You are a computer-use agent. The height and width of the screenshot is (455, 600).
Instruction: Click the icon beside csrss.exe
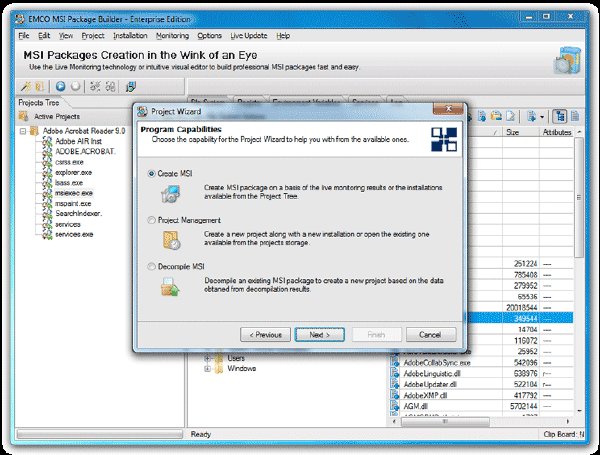[47, 162]
